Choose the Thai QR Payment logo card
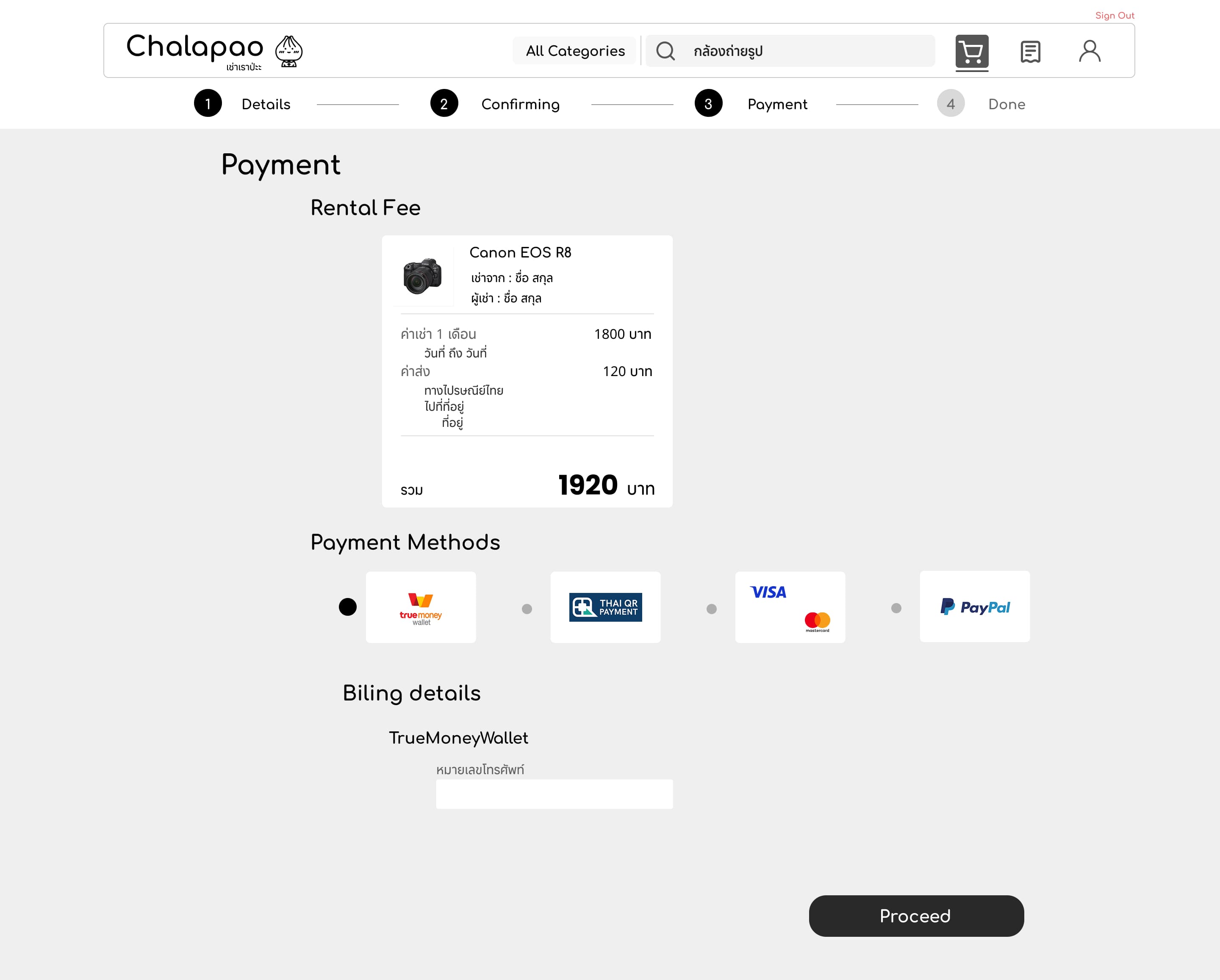The width and height of the screenshot is (1220, 980). tap(605, 607)
